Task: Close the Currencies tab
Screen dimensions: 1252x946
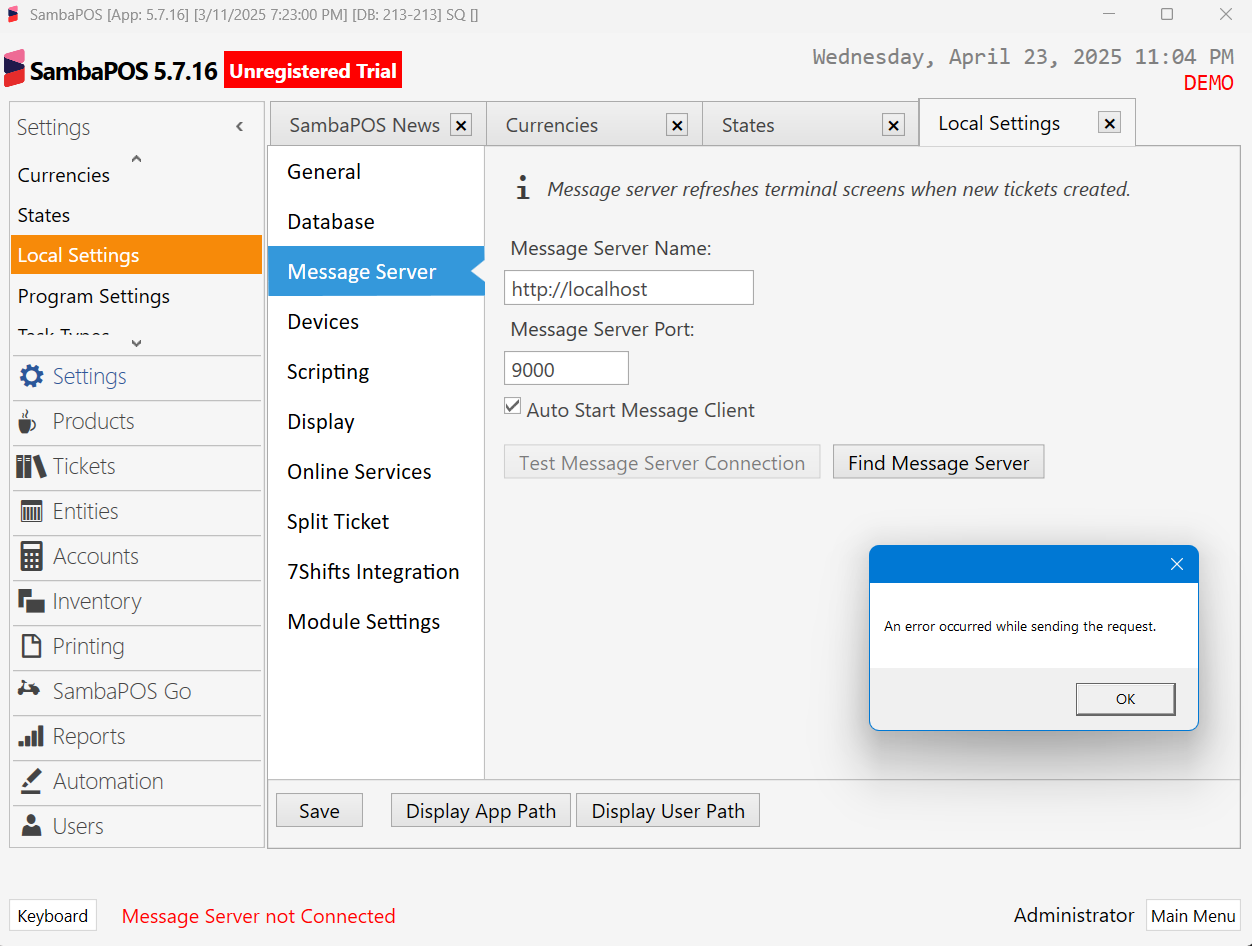Action: click(x=677, y=125)
